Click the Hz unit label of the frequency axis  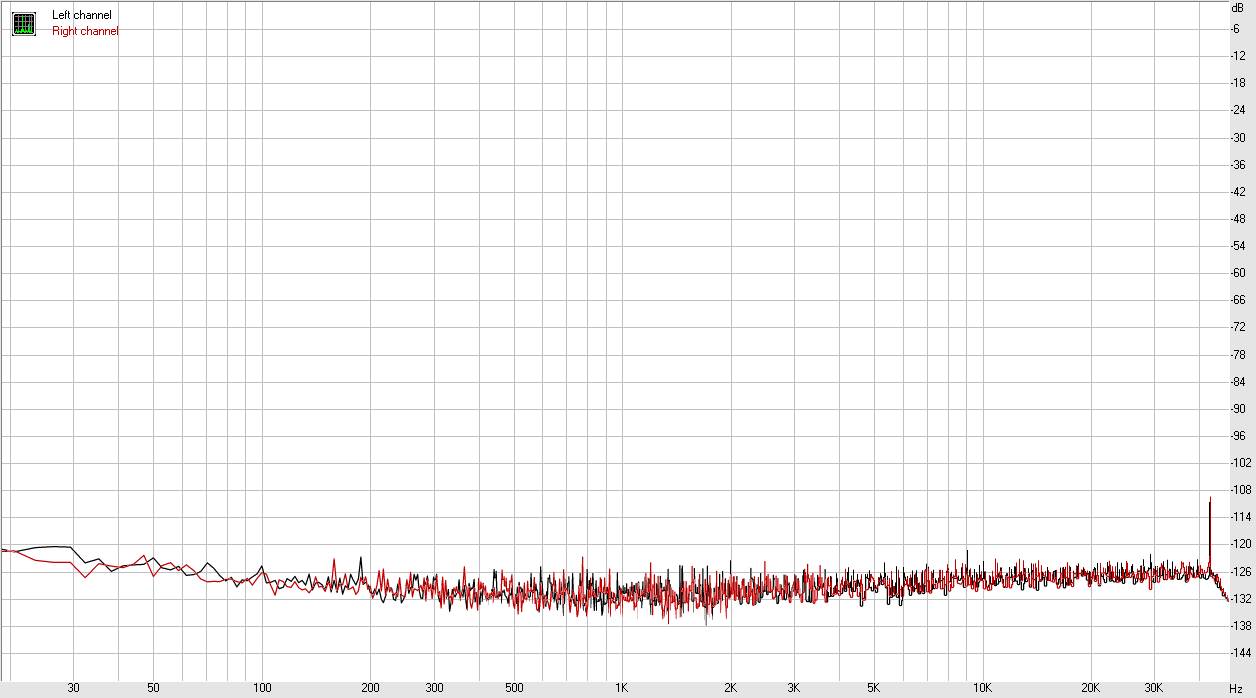coord(1236,689)
